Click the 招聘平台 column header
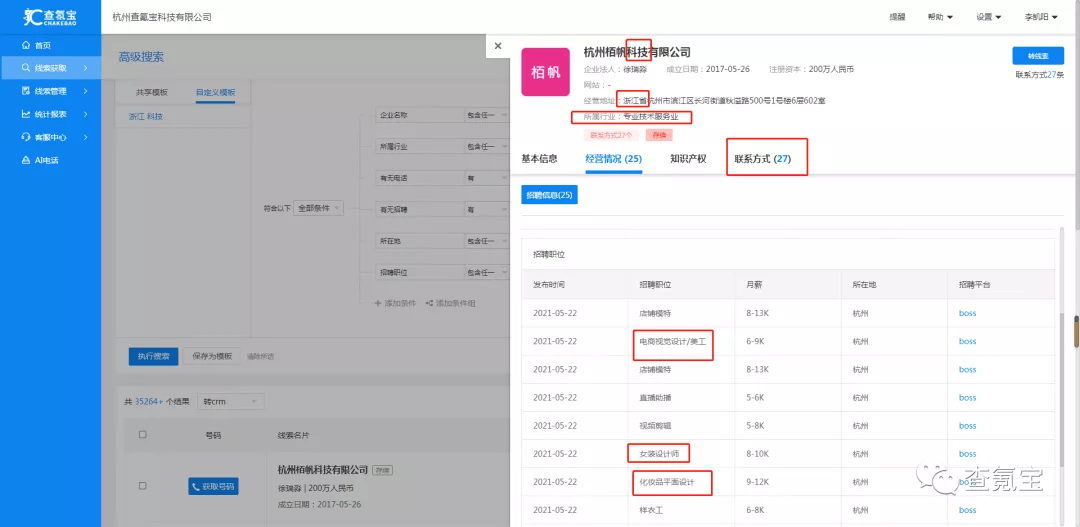 tap(975, 285)
